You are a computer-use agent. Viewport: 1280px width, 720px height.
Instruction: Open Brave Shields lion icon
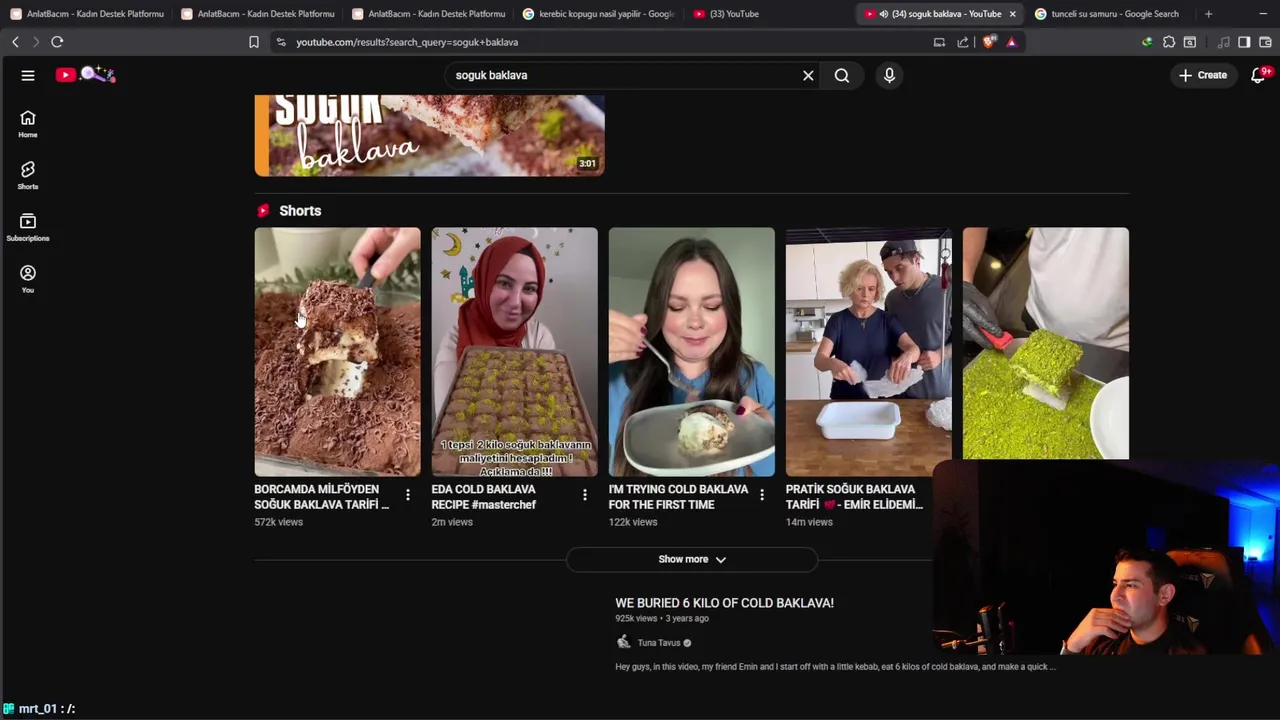coord(990,42)
